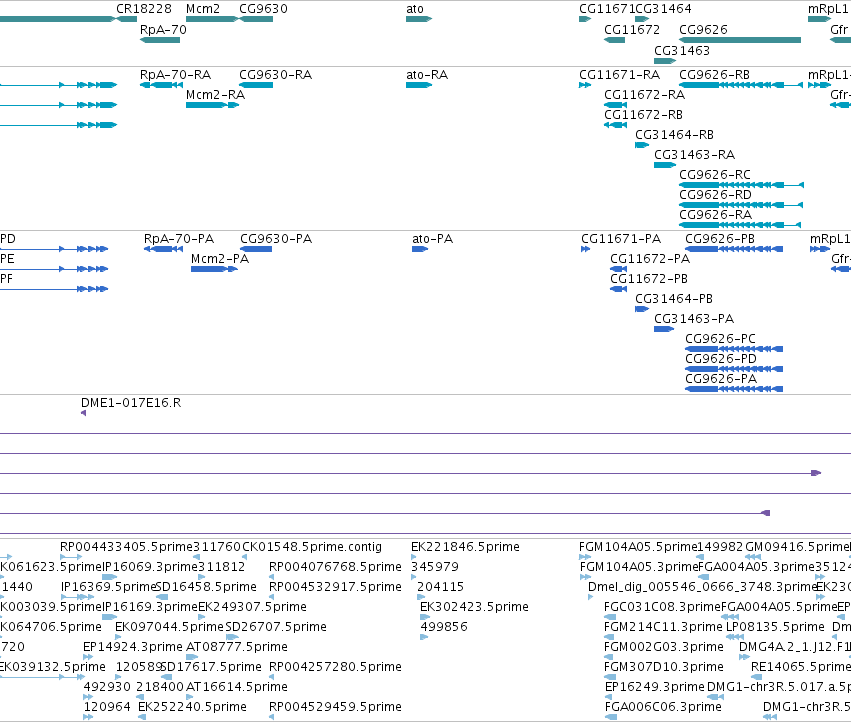Open the EP14924.3prime EST label
This screenshot has height=722, width=851.
tap(133, 647)
